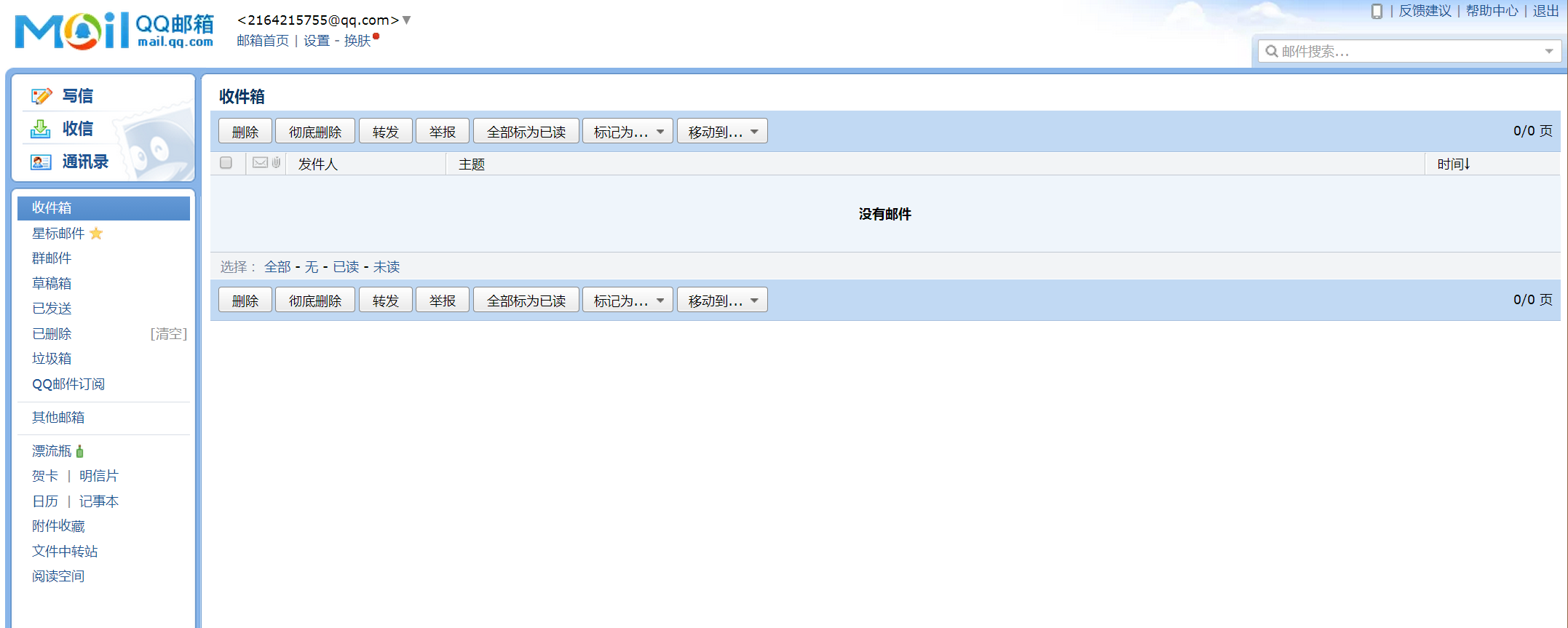Click the gold star beside 星标邮件

click(x=96, y=234)
